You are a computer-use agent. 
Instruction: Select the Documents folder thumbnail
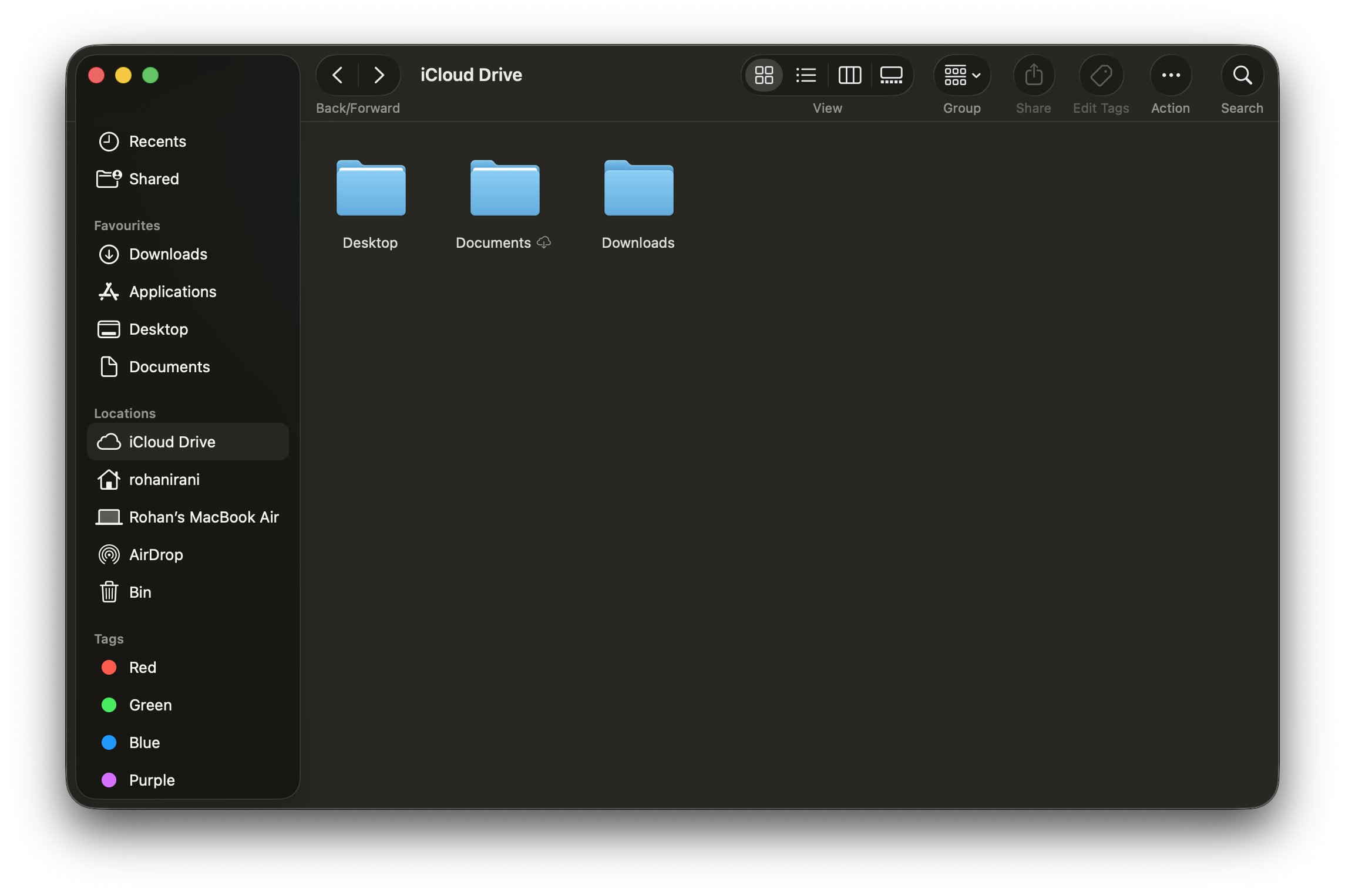coord(505,189)
